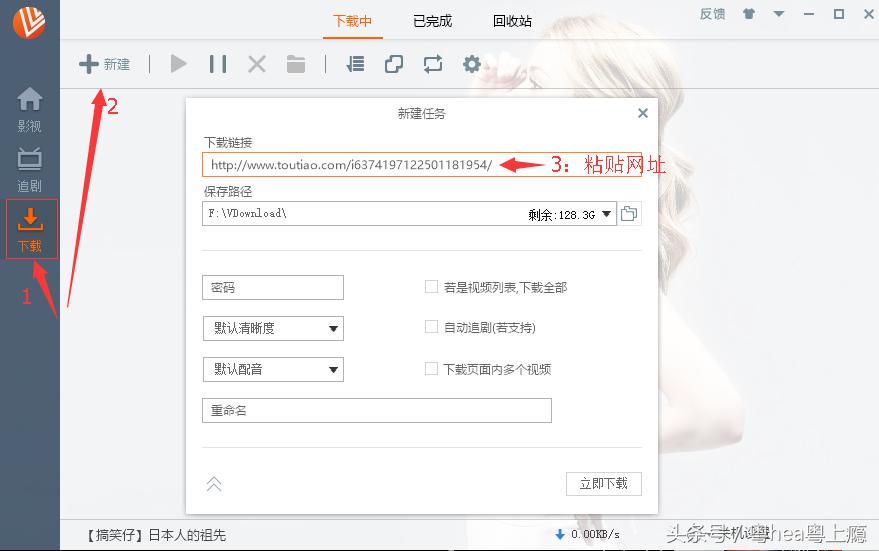Click the 下载链接 URL input field
The width and height of the screenshot is (879, 551).
coord(422,165)
